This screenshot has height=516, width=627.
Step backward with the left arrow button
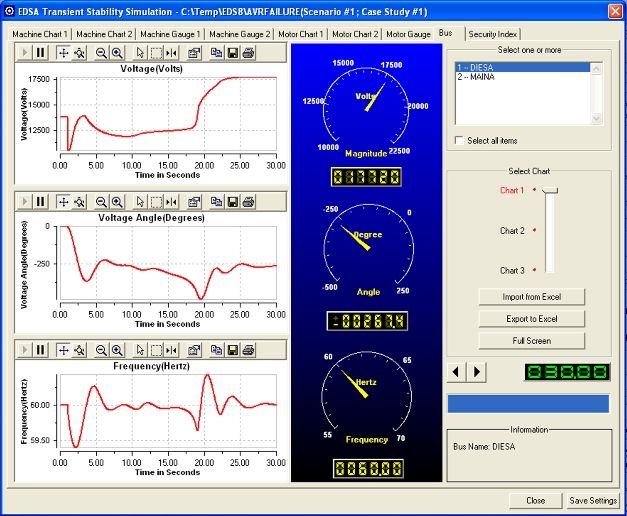click(x=456, y=372)
